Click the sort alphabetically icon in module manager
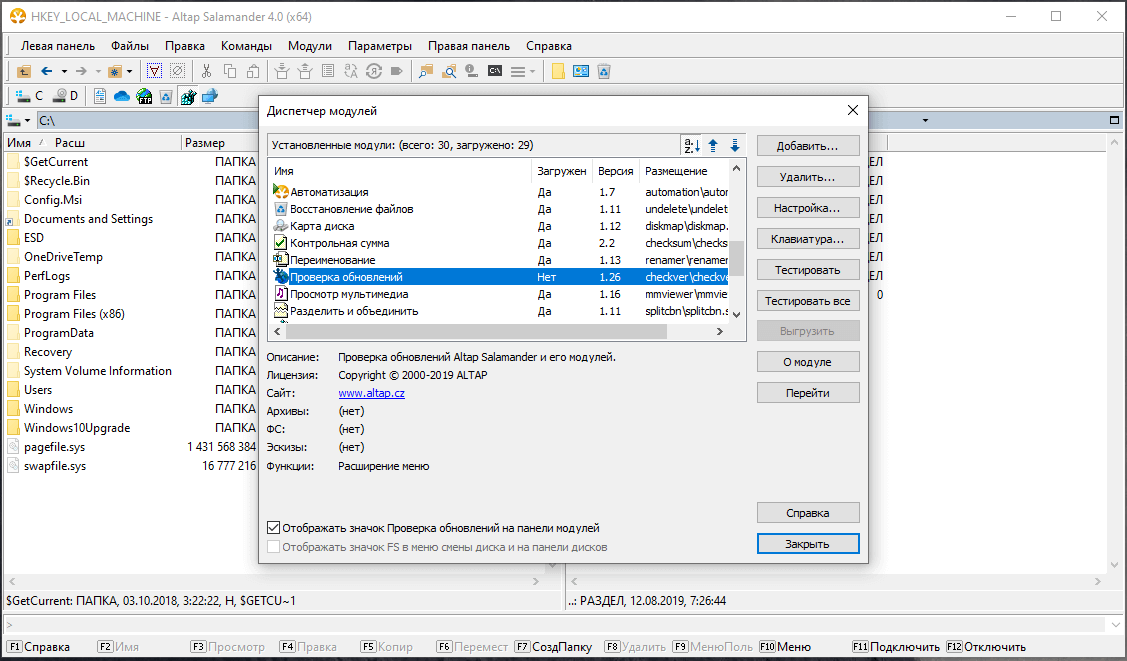The height and width of the screenshot is (661, 1127). tap(691, 145)
